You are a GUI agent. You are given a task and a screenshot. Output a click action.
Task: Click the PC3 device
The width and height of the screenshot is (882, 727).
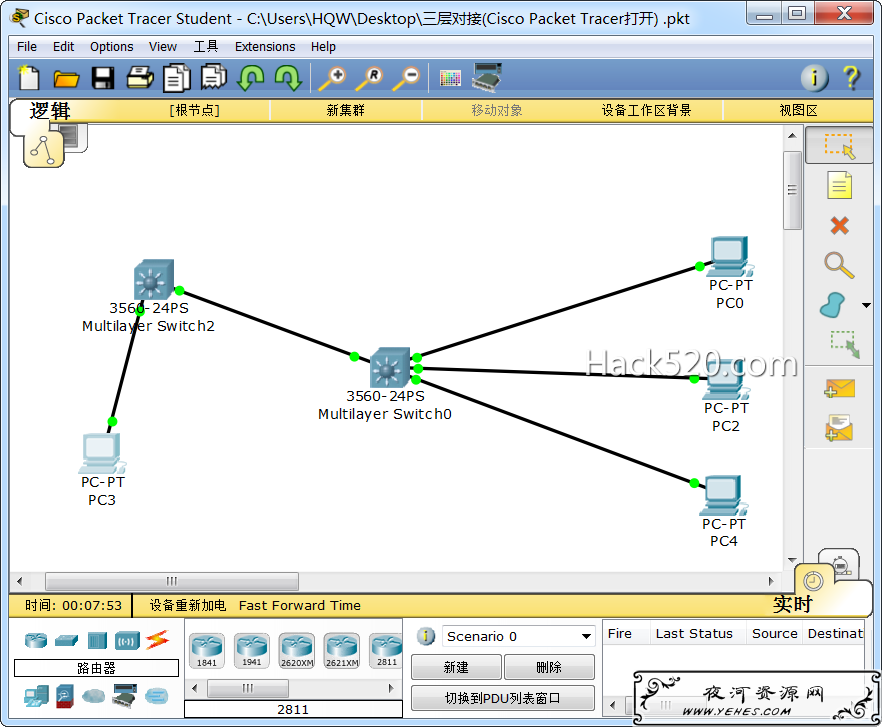pyautogui.click(x=102, y=453)
